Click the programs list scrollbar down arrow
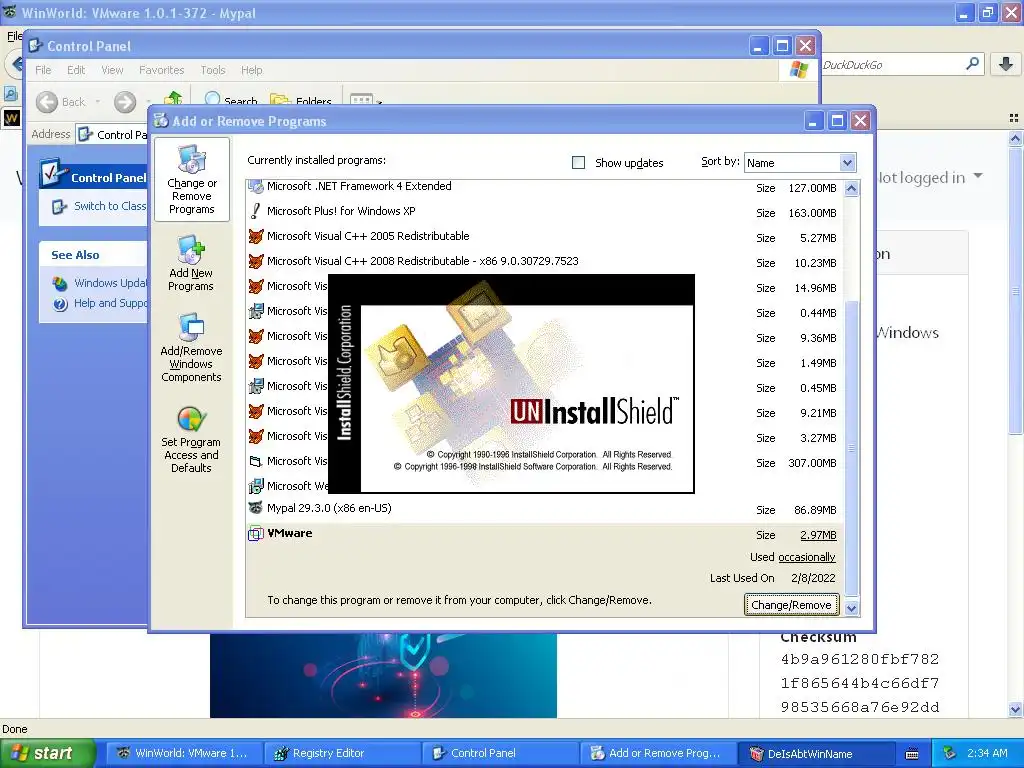 [x=851, y=608]
